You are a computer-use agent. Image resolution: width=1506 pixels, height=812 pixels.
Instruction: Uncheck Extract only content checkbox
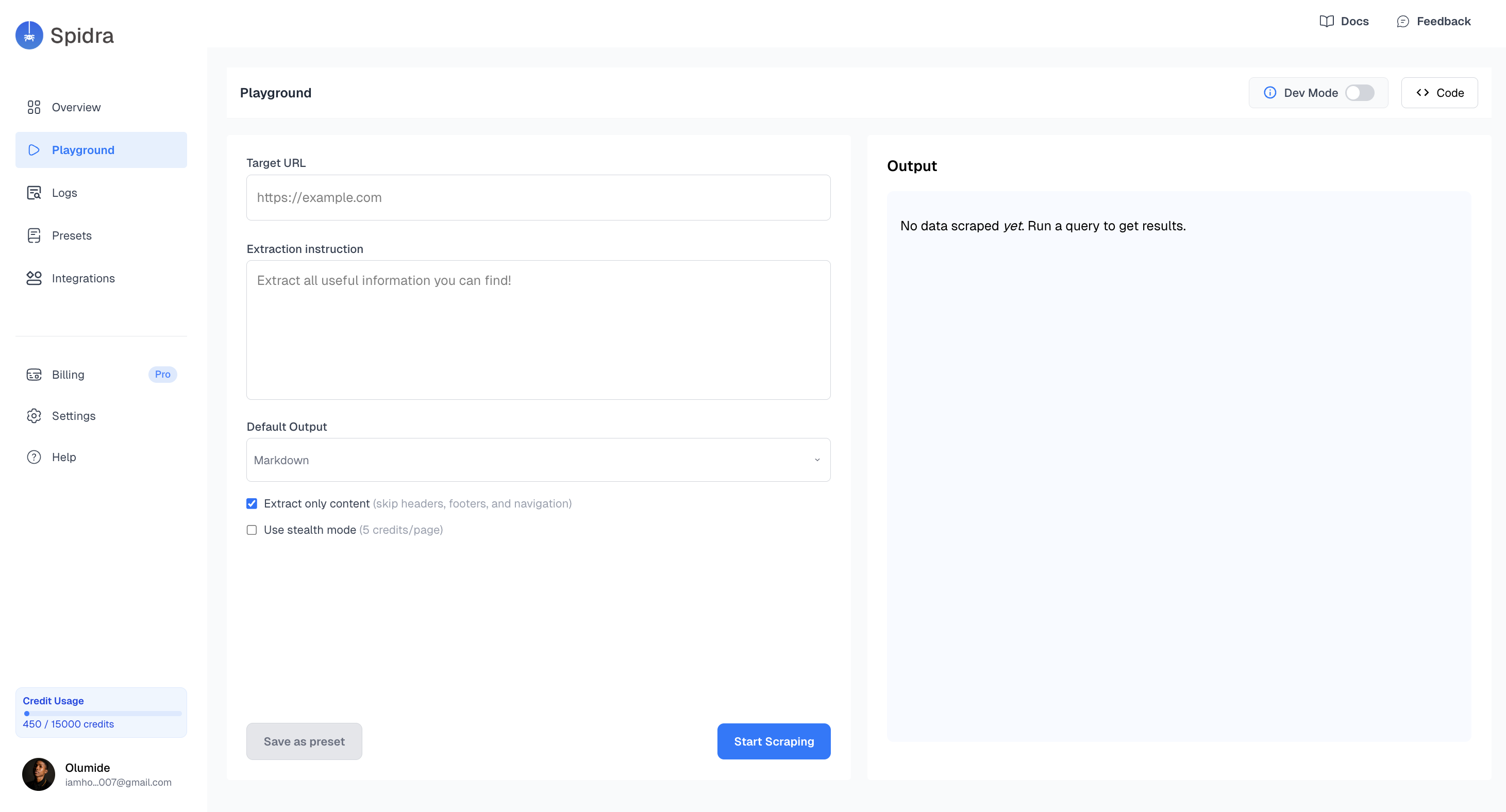pyautogui.click(x=252, y=504)
